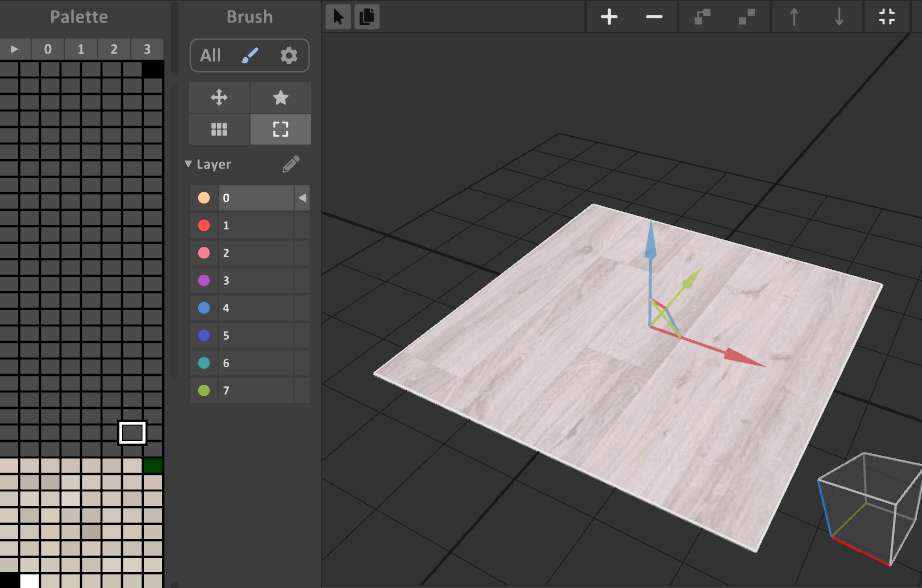
Task: Select the arrow pointer tool in top toolbar
Action: click(338, 17)
